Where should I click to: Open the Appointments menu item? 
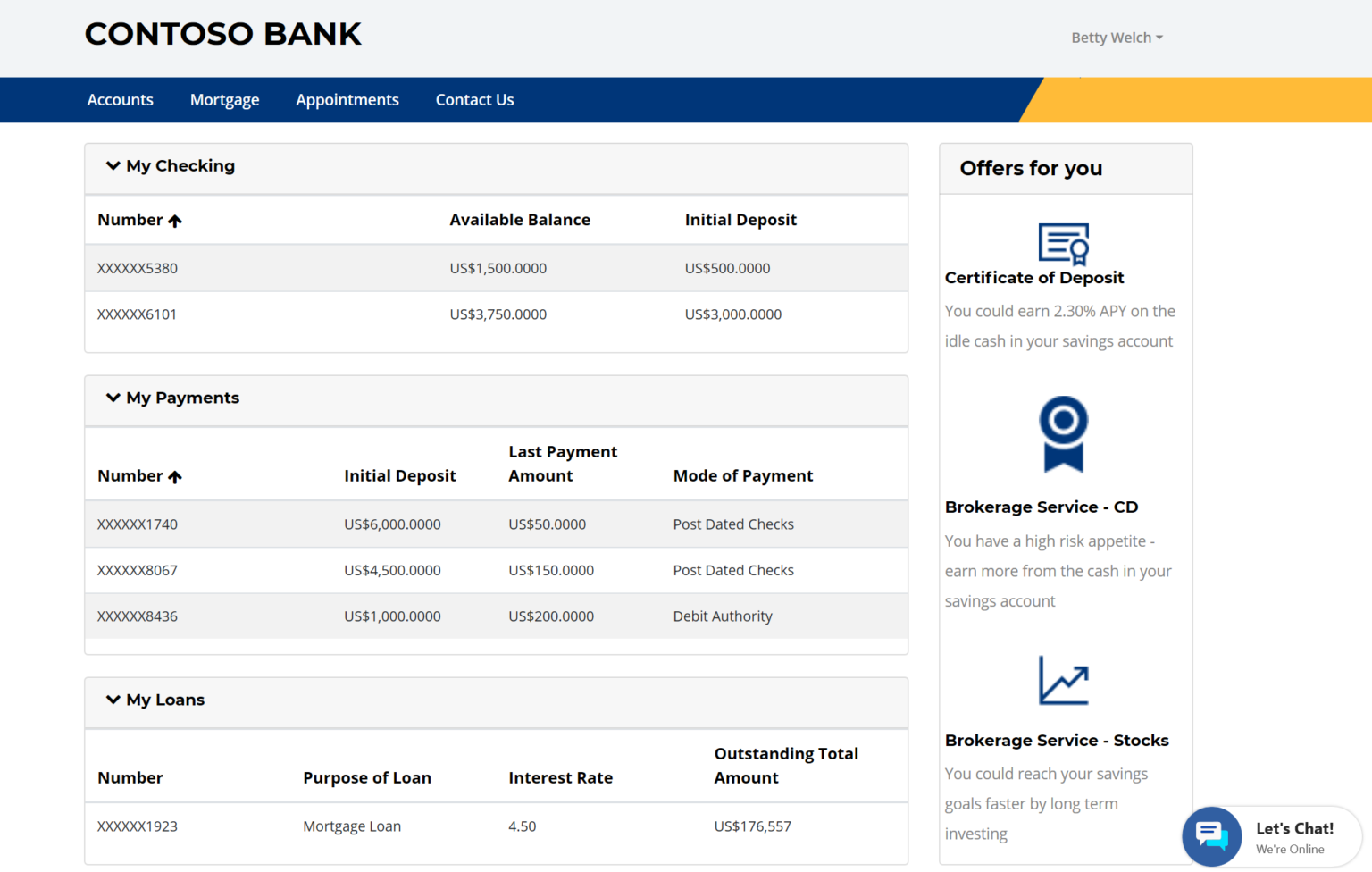[347, 99]
